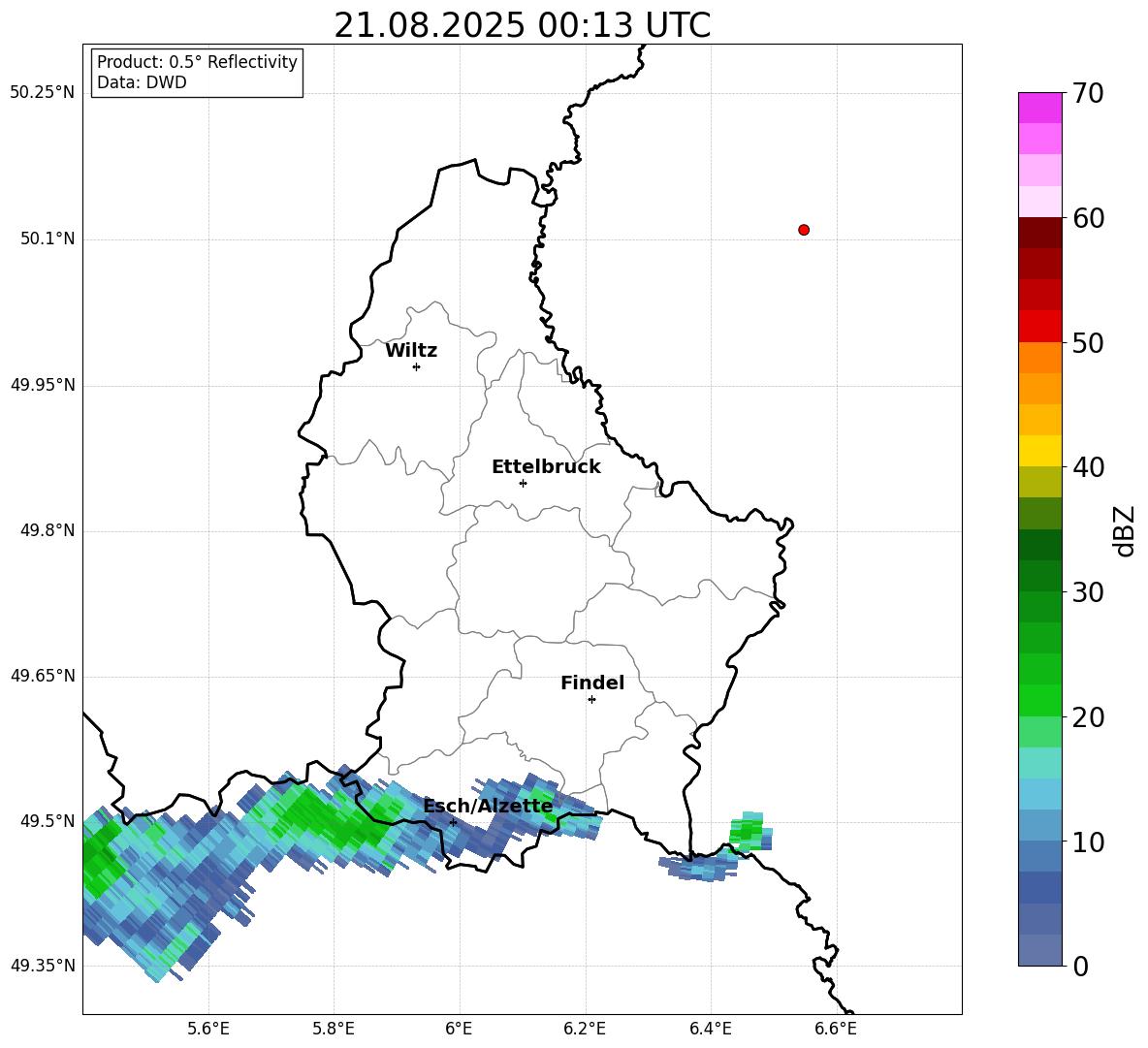Click the colorbar tick value 10

(1088, 842)
